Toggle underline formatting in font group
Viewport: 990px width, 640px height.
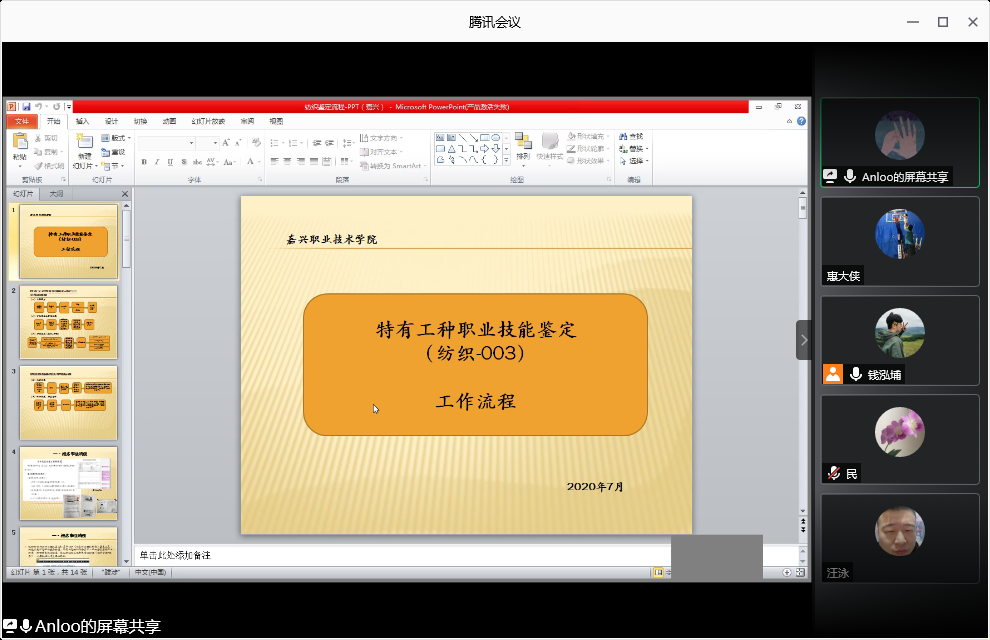click(170, 161)
